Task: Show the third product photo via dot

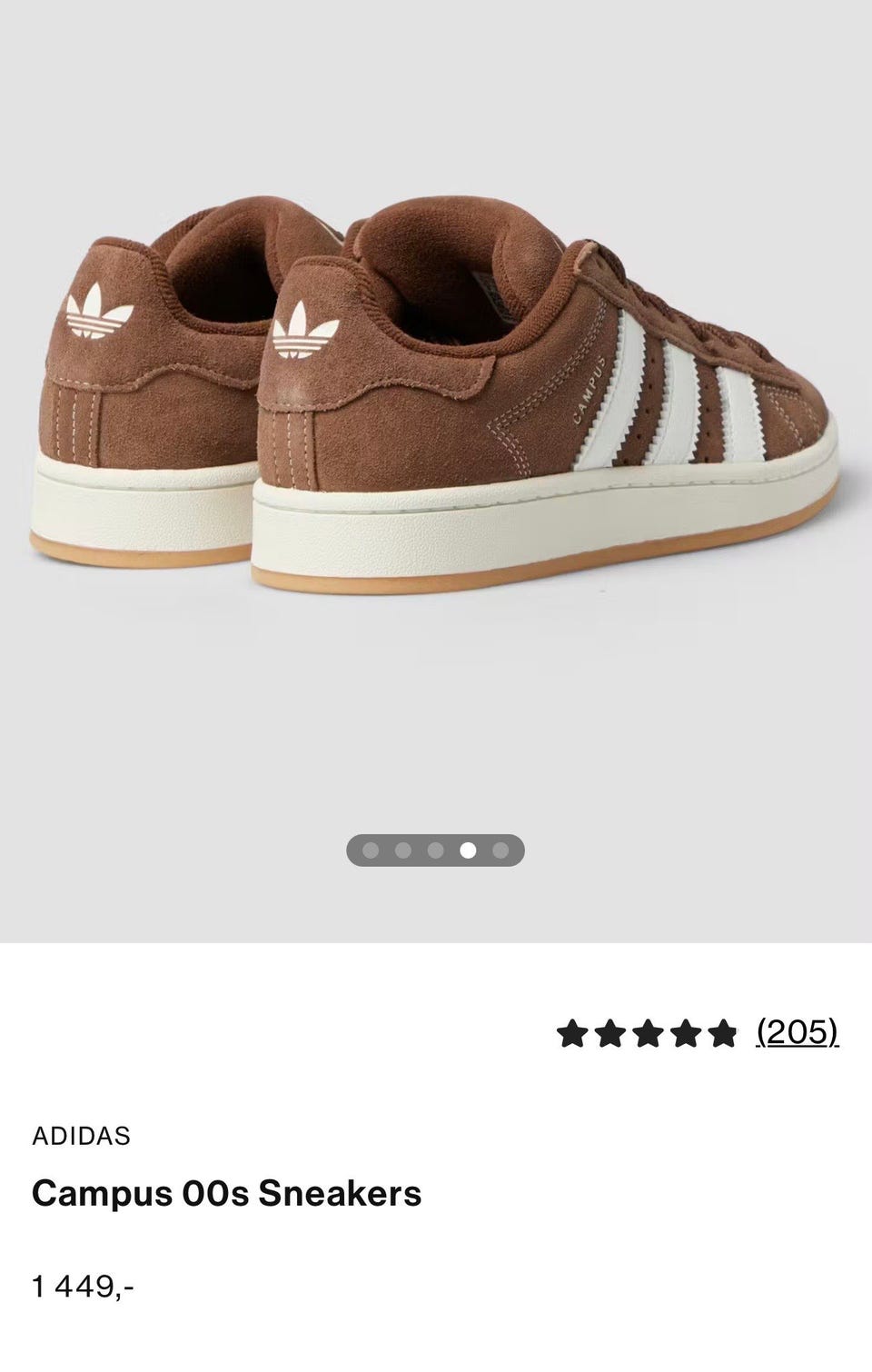Action: [435, 850]
